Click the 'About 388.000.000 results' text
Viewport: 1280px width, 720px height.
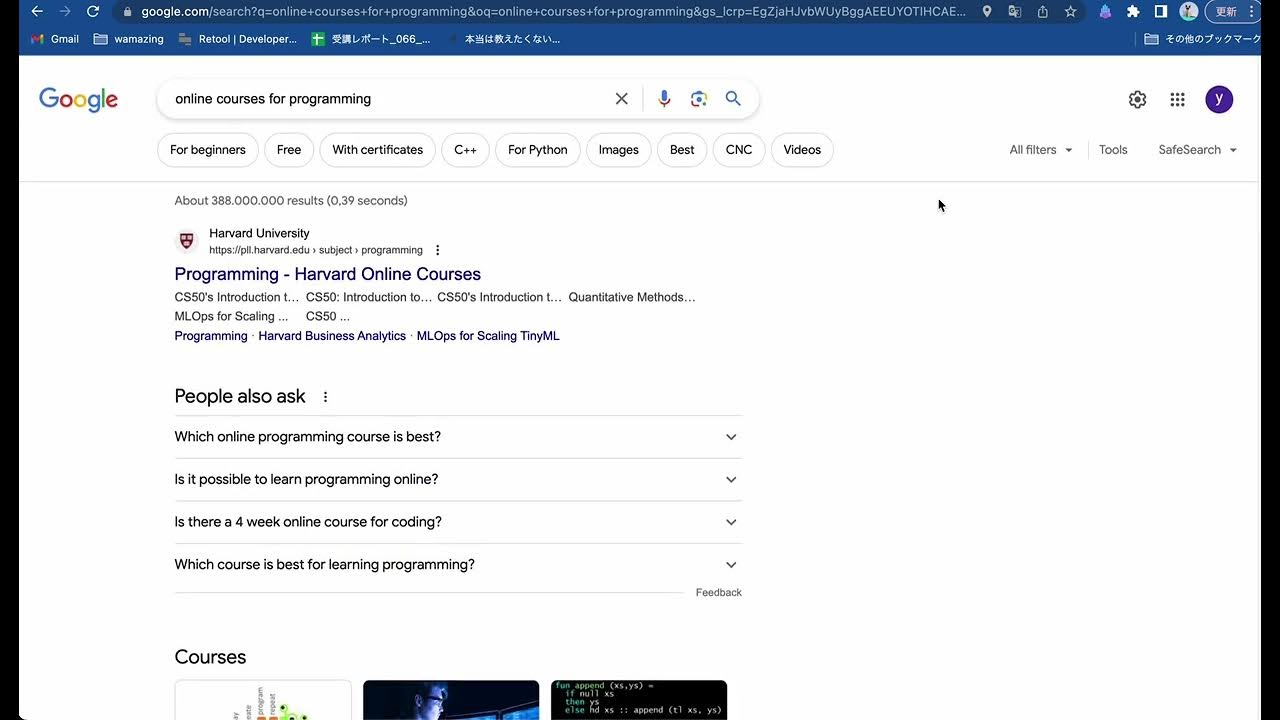click(x=291, y=201)
